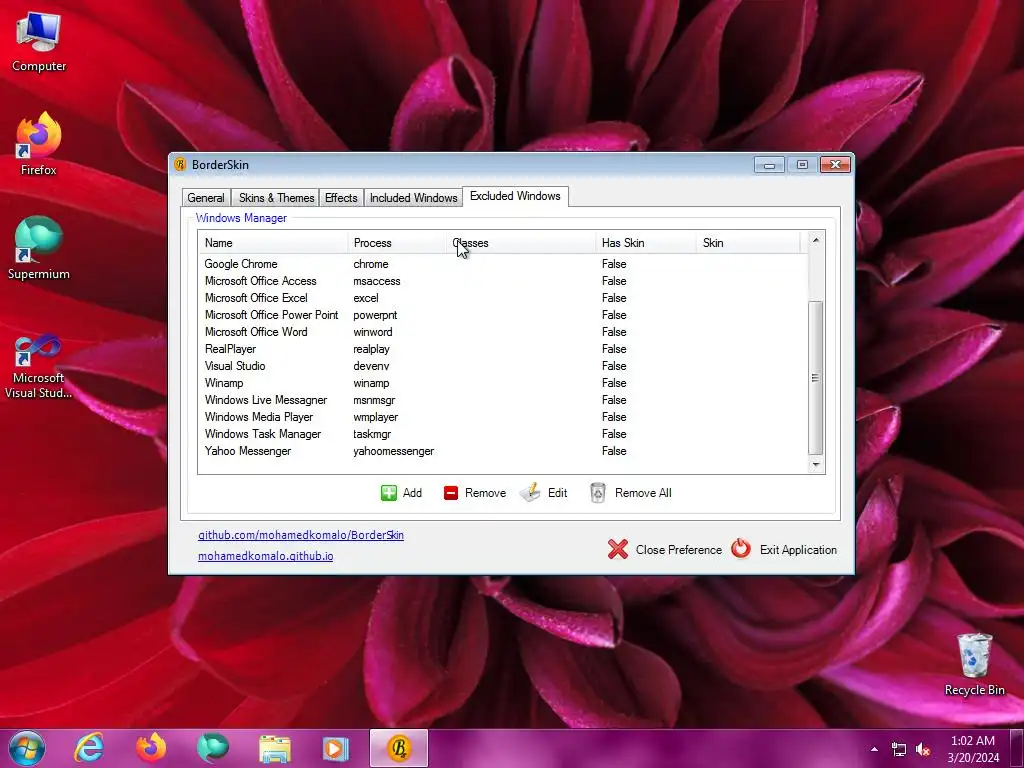Click the yahoomessenger process cell
The image size is (1024, 768).
click(x=393, y=451)
